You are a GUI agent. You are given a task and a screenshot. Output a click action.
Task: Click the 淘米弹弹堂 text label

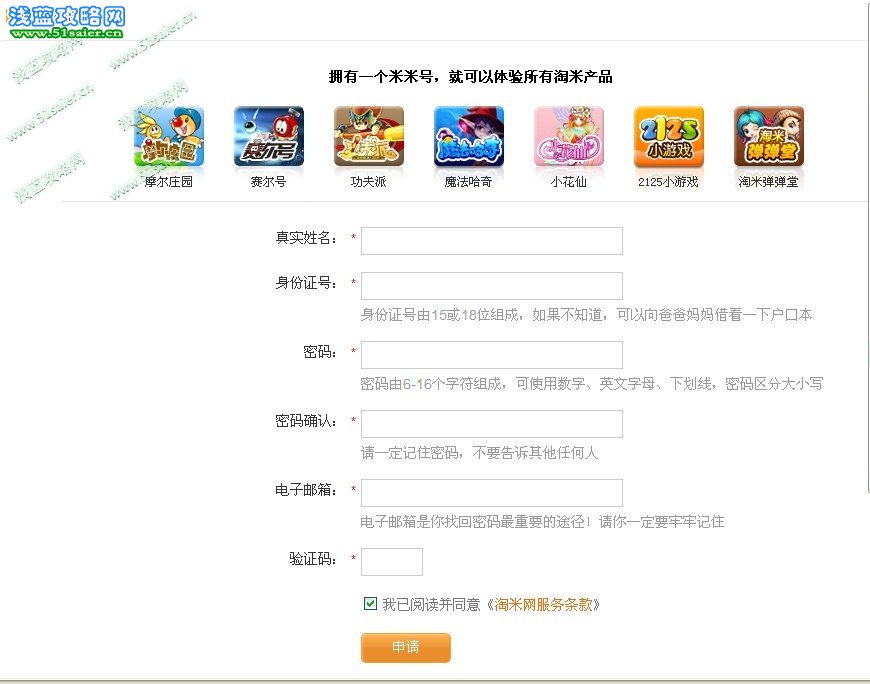coord(768,182)
